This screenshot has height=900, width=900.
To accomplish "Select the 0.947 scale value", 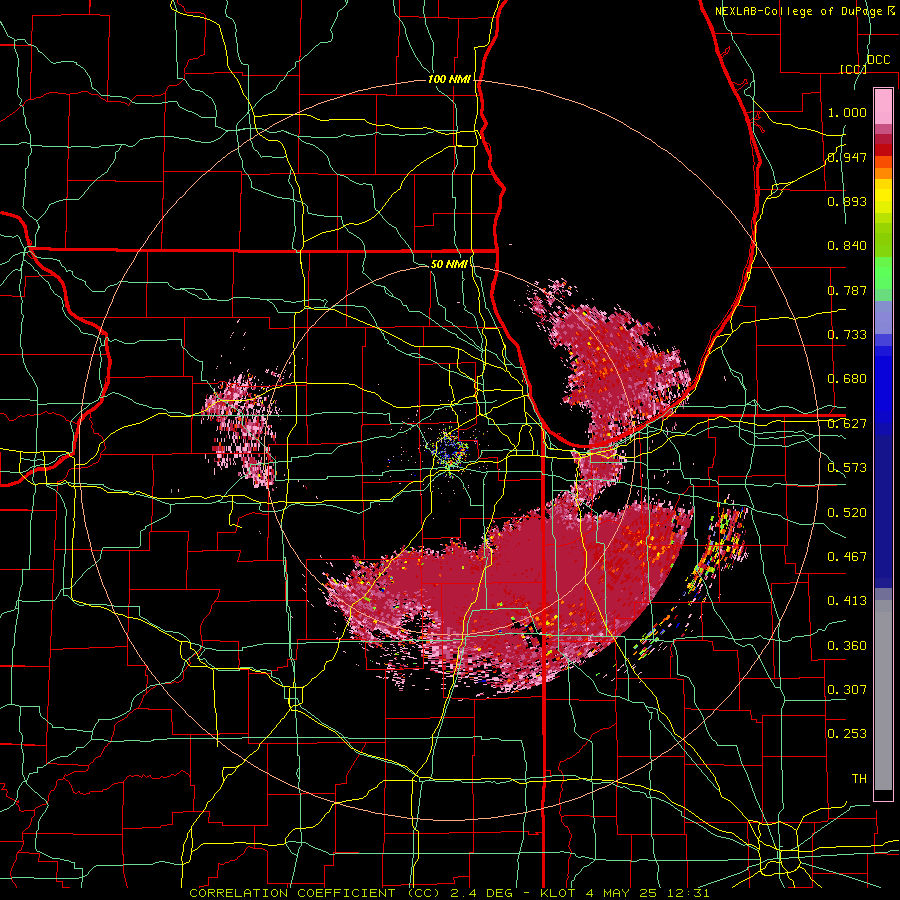I will tap(847, 157).
